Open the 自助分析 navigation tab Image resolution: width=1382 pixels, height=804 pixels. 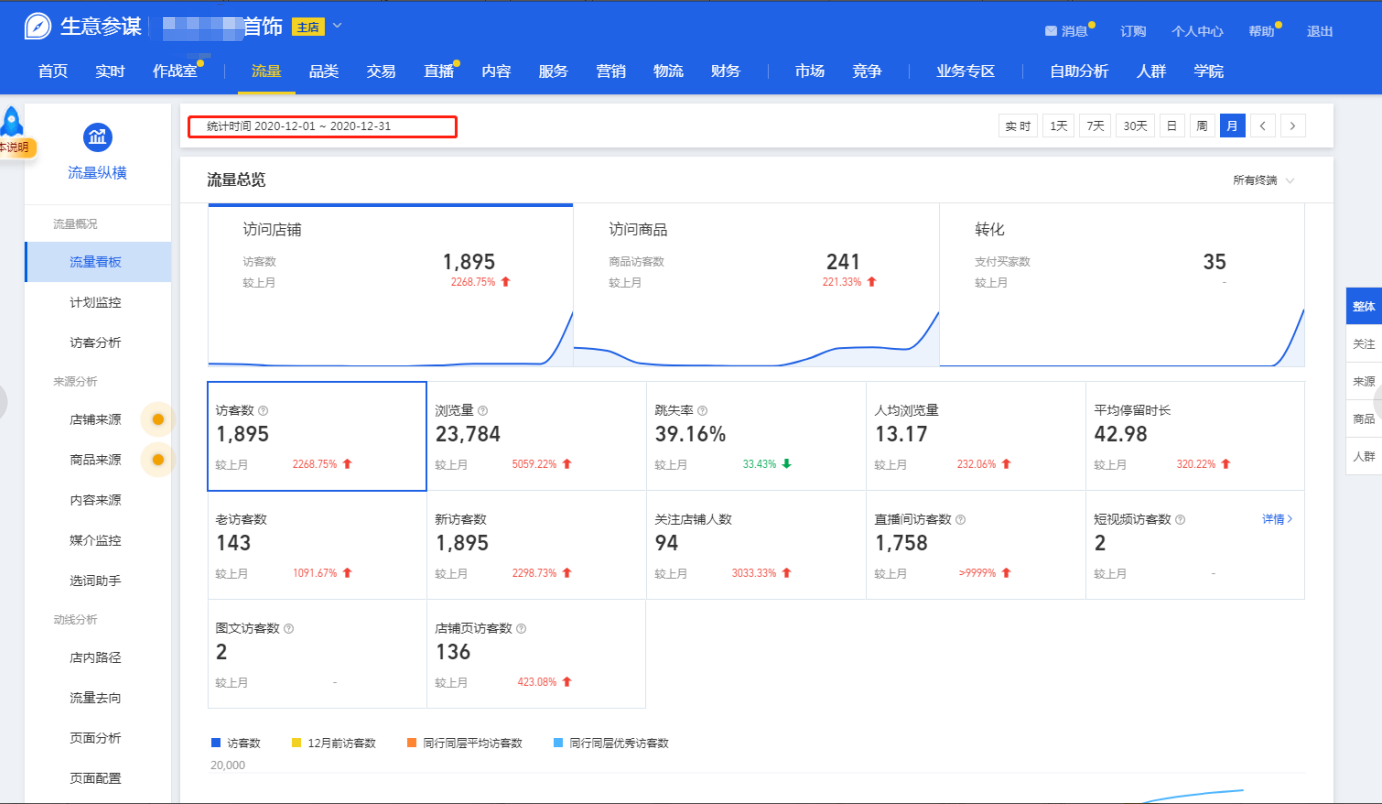point(1079,71)
